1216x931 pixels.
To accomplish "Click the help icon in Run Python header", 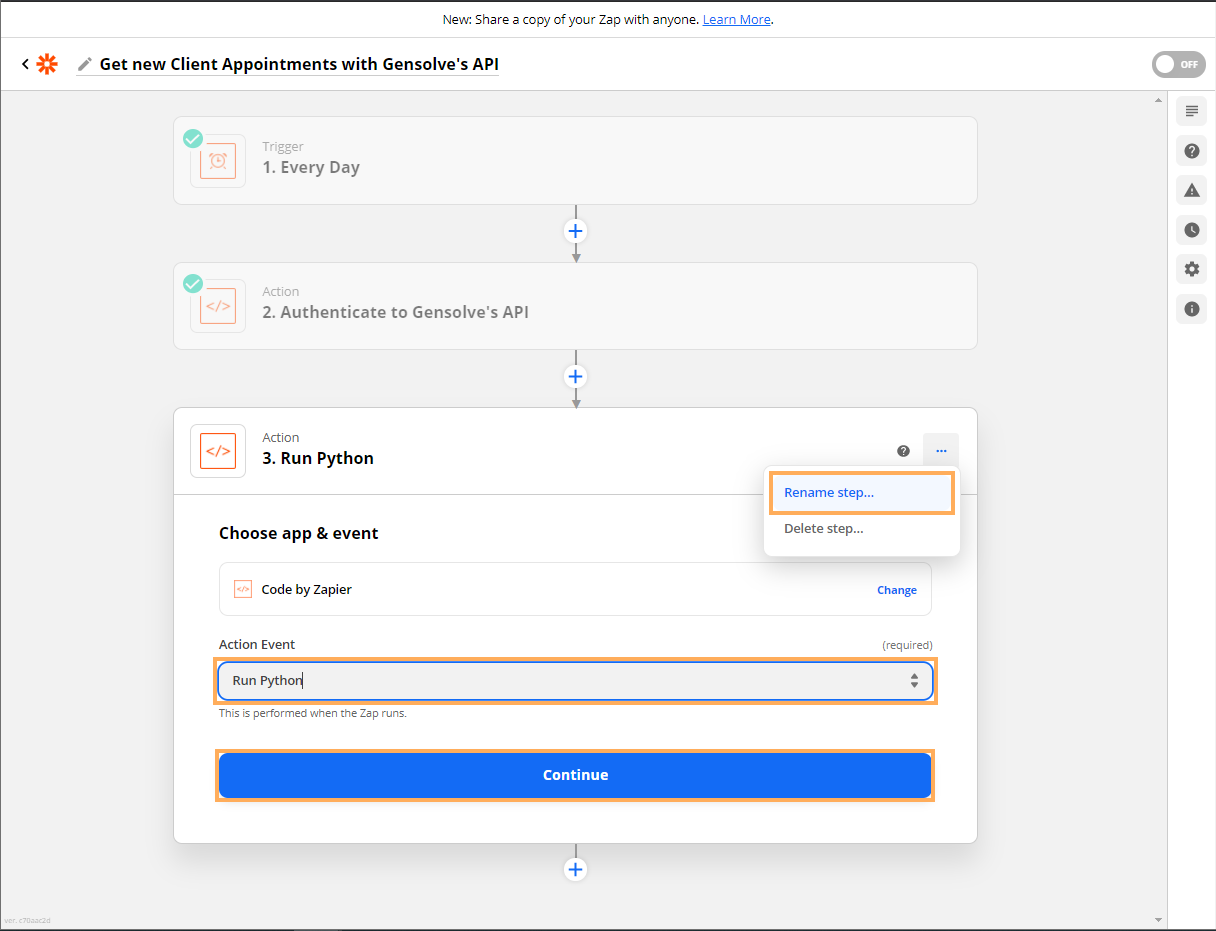I will [x=903, y=451].
